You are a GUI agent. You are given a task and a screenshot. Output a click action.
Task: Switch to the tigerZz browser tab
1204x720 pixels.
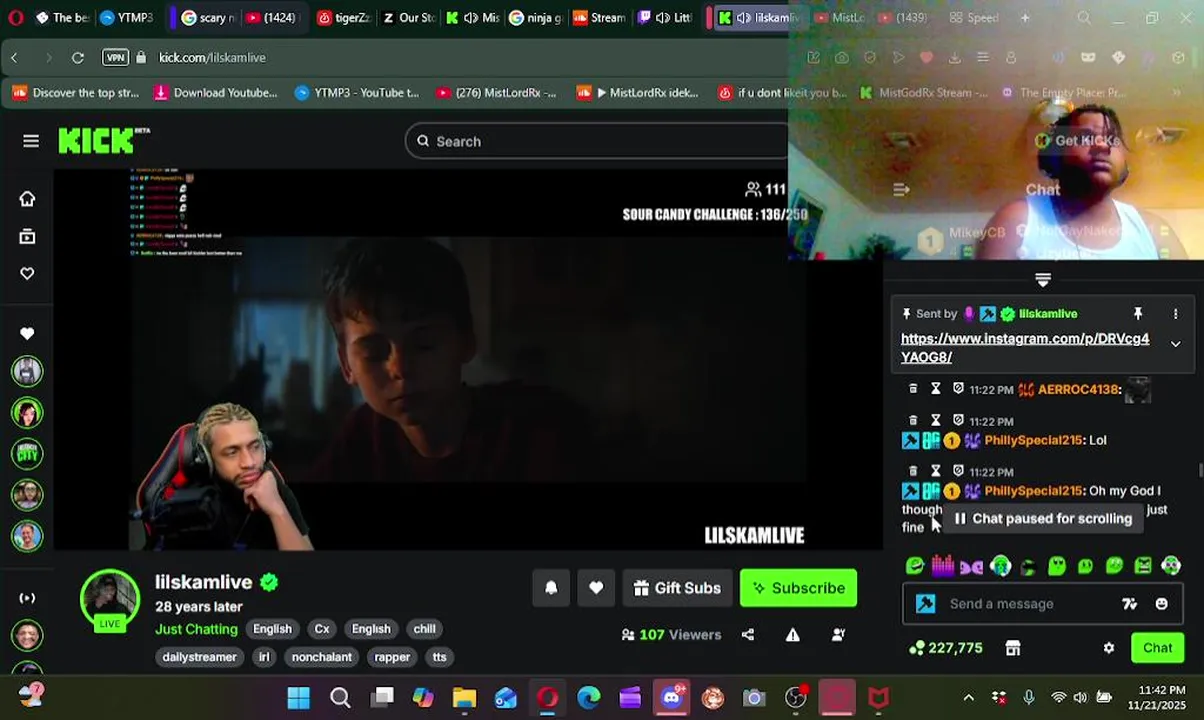click(344, 18)
